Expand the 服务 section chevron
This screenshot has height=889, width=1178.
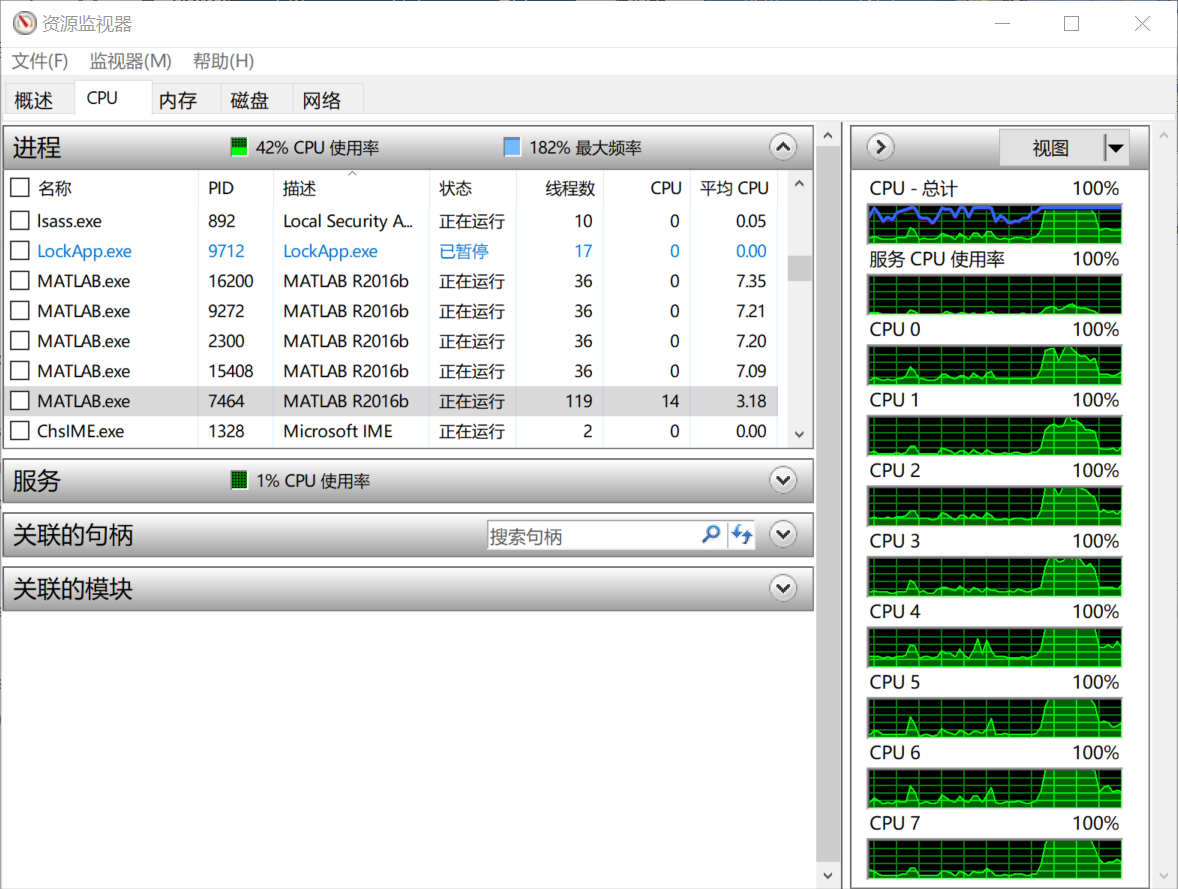point(783,479)
